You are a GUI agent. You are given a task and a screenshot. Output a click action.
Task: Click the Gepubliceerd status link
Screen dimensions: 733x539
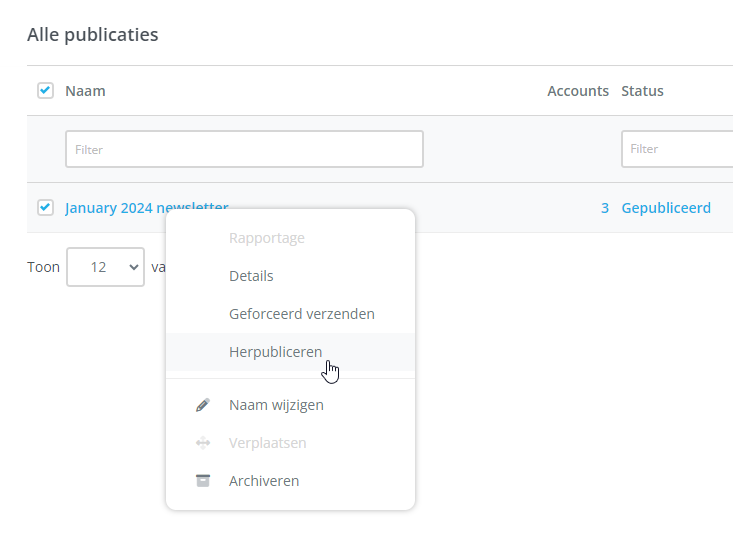[x=666, y=208]
